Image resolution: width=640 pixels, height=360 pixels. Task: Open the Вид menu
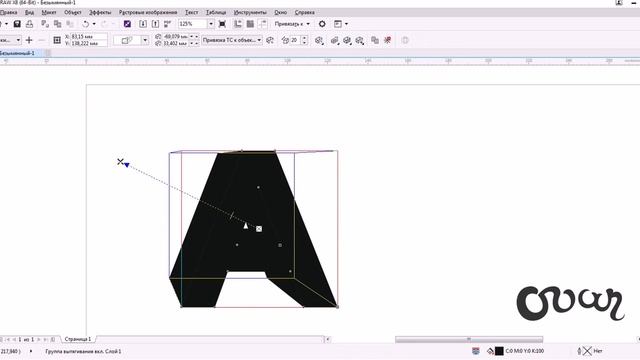[x=29, y=13]
